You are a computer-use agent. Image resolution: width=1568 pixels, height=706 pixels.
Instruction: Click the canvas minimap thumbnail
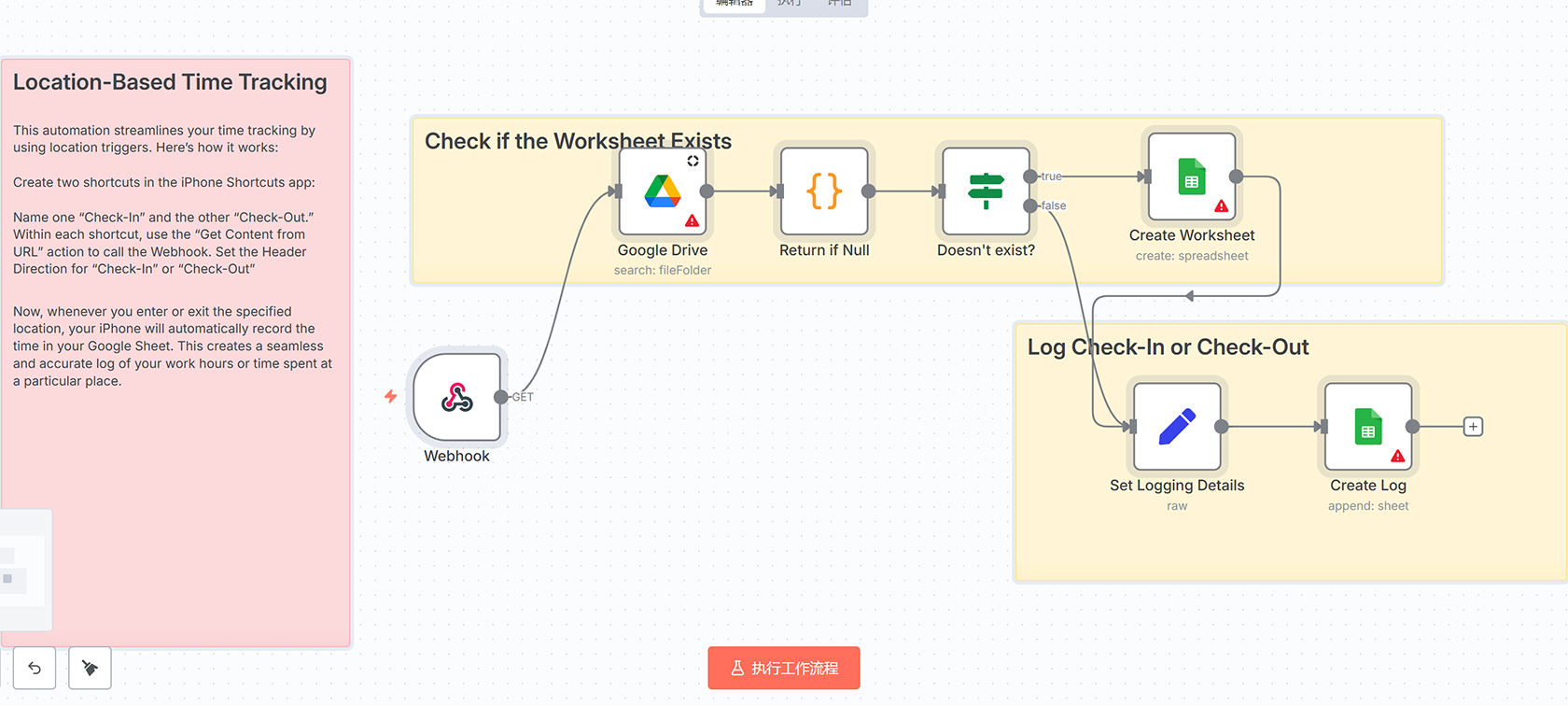tap(24, 570)
